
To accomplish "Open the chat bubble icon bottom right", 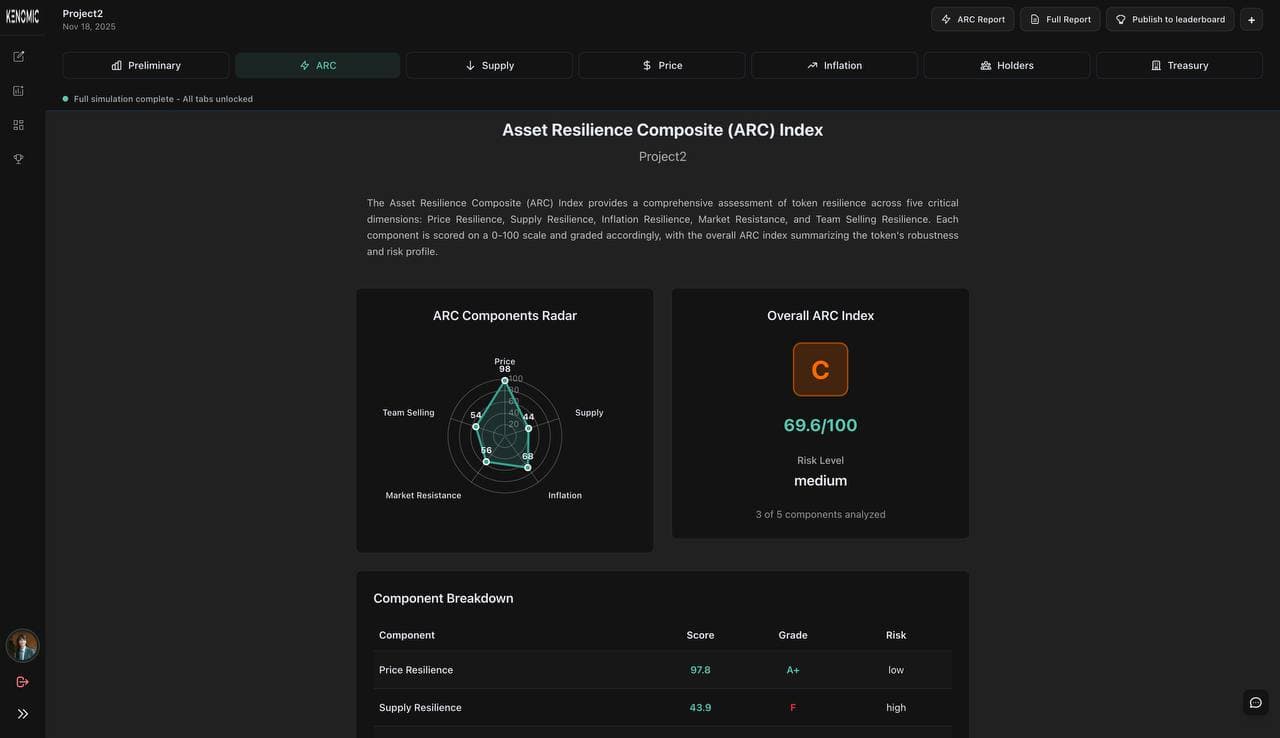I will (x=1255, y=702).
